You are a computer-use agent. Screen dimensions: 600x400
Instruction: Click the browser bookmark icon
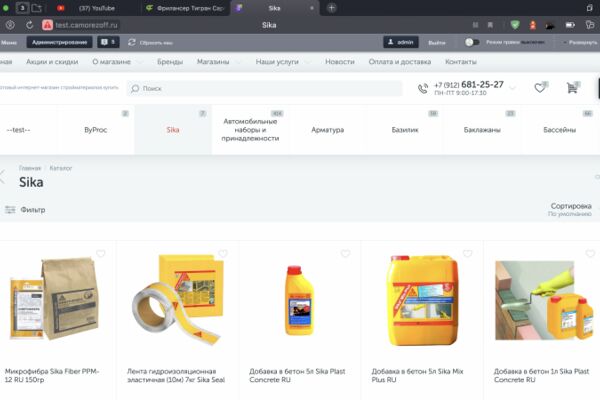point(490,25)
